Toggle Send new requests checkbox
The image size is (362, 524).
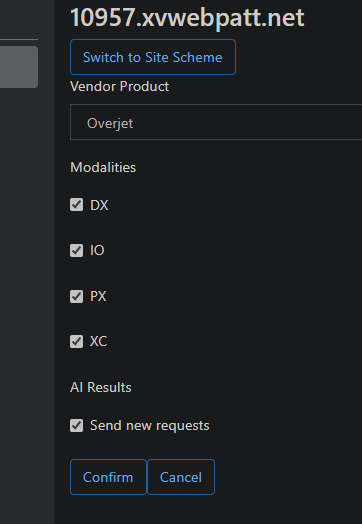(77, 425)
